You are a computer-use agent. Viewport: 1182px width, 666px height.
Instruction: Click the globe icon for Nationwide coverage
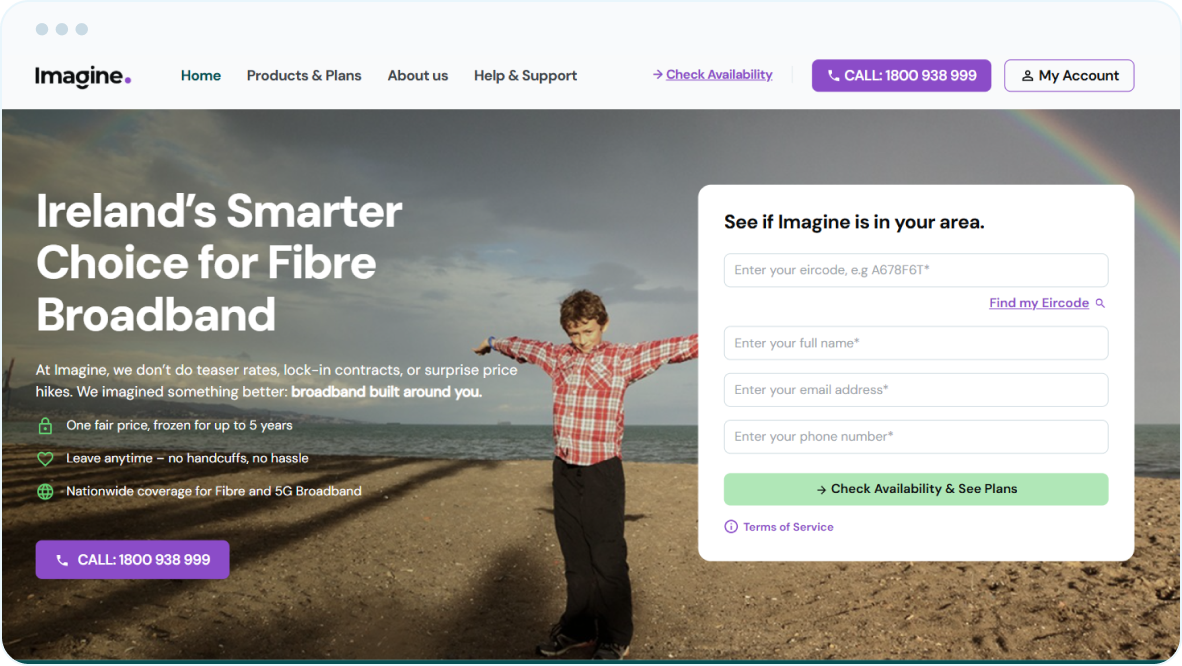pyautogui.click(x=45, y=492)
